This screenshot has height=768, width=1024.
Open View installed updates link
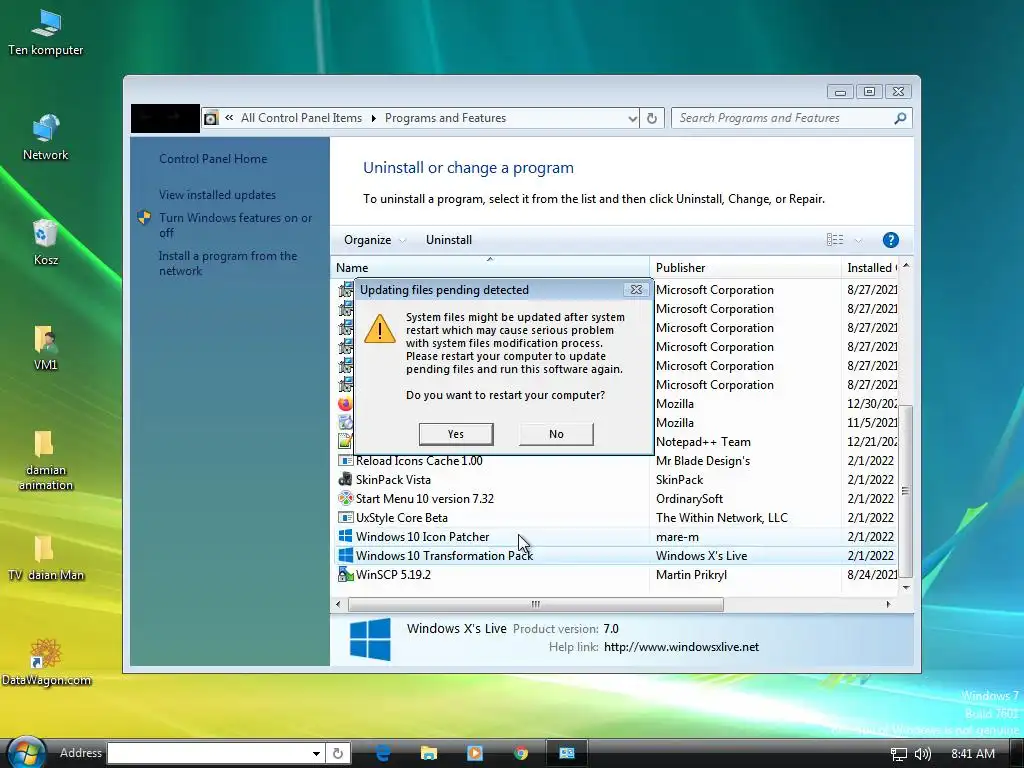217,195
